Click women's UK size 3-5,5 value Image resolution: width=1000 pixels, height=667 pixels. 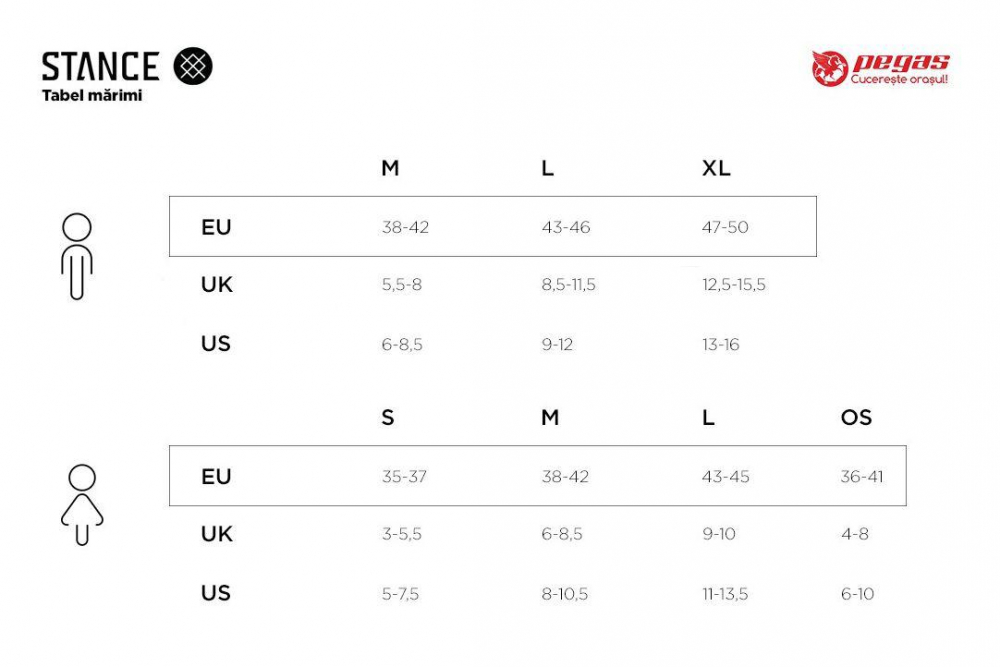tap(402, 535)
